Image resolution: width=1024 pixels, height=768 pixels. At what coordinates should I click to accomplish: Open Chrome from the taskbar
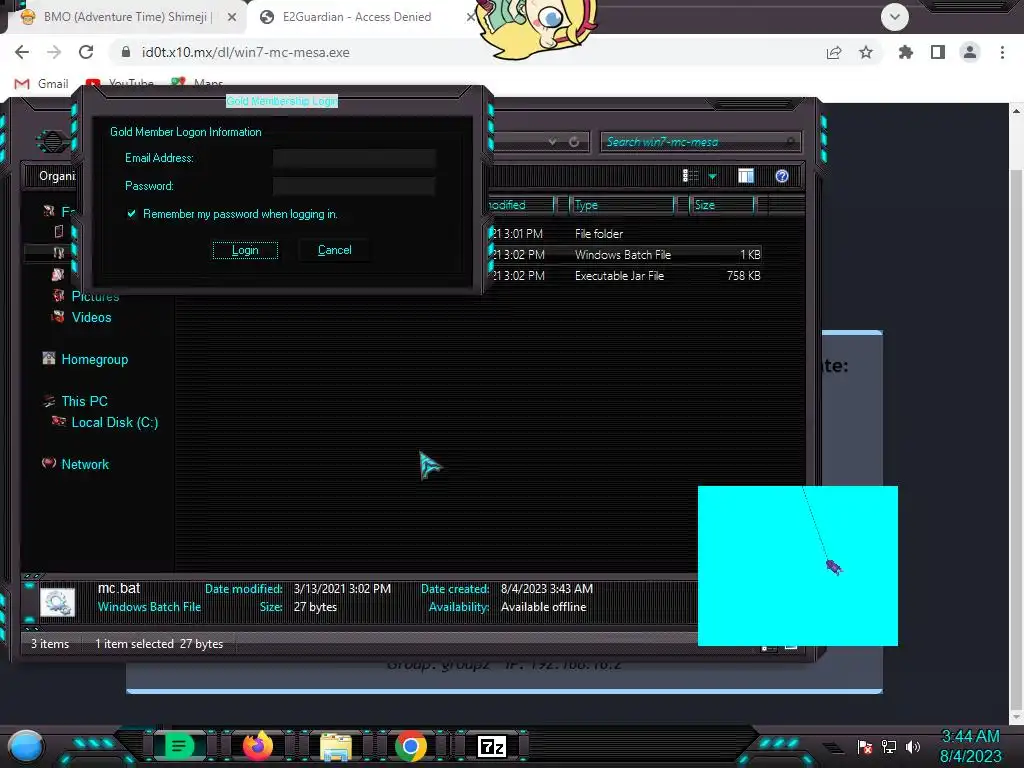411,746
